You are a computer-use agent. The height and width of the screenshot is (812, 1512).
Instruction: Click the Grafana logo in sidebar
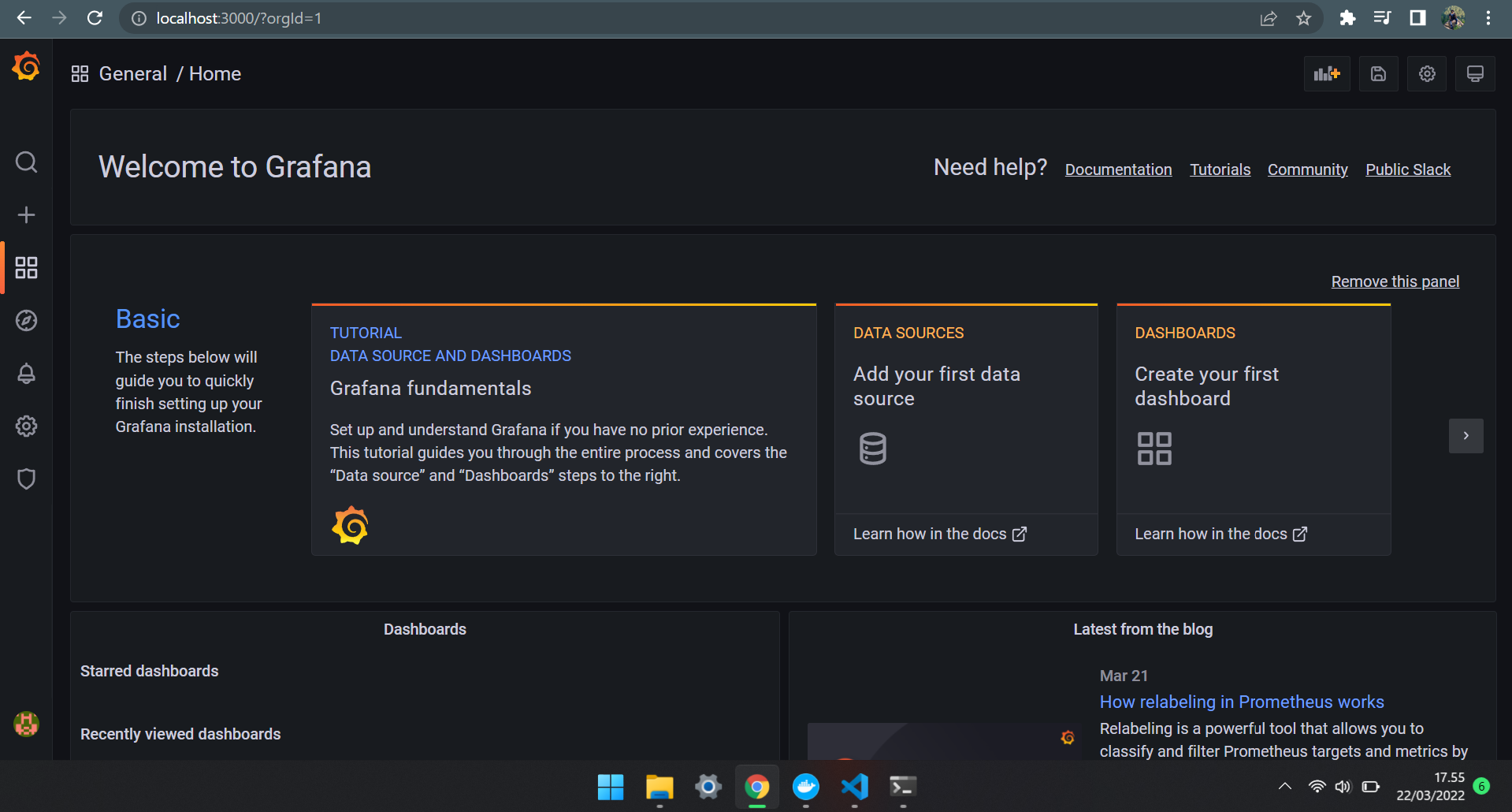click(26, 67)
